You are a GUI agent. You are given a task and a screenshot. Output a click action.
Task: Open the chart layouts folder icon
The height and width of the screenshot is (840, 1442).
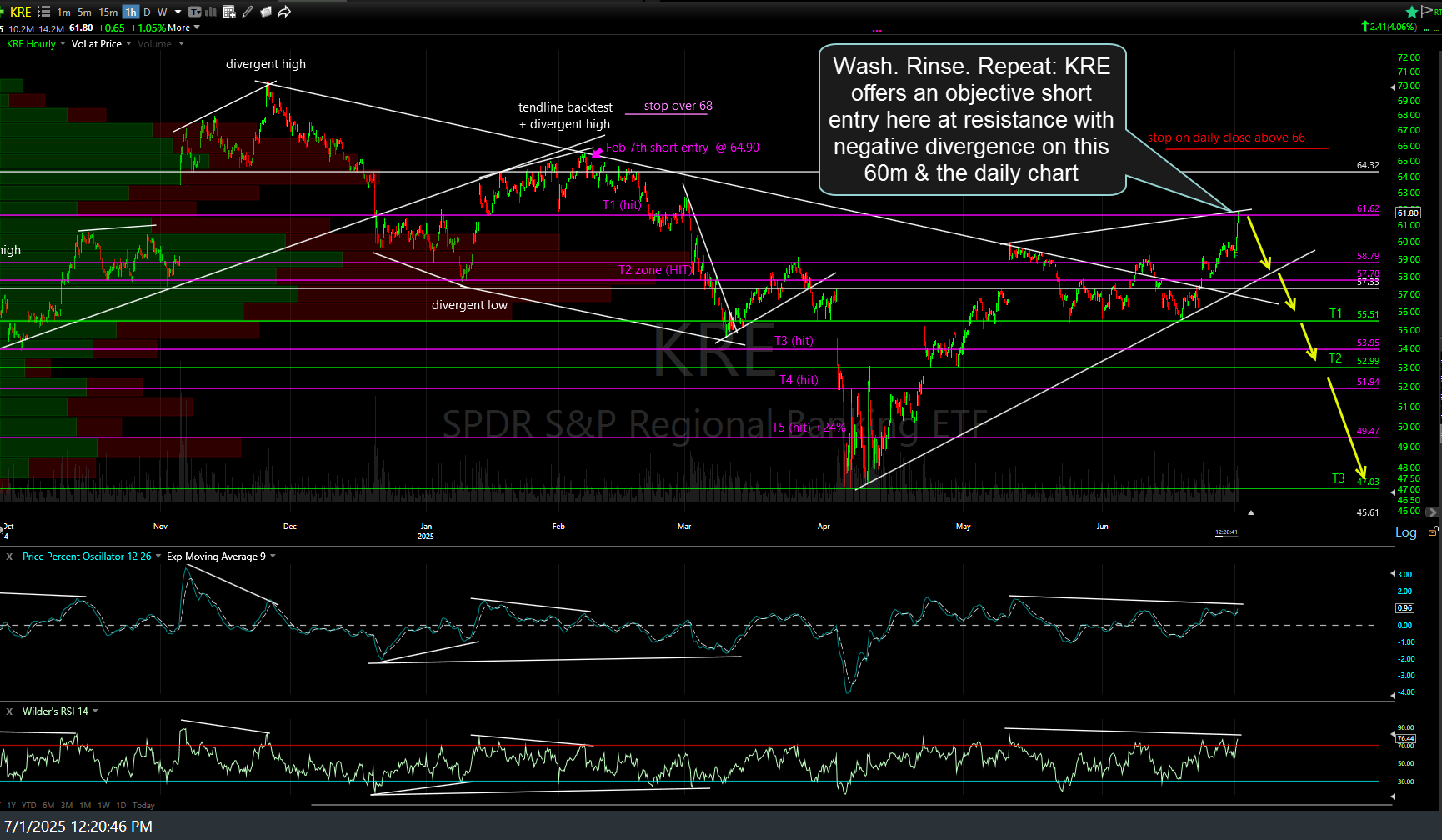(266, 12)
